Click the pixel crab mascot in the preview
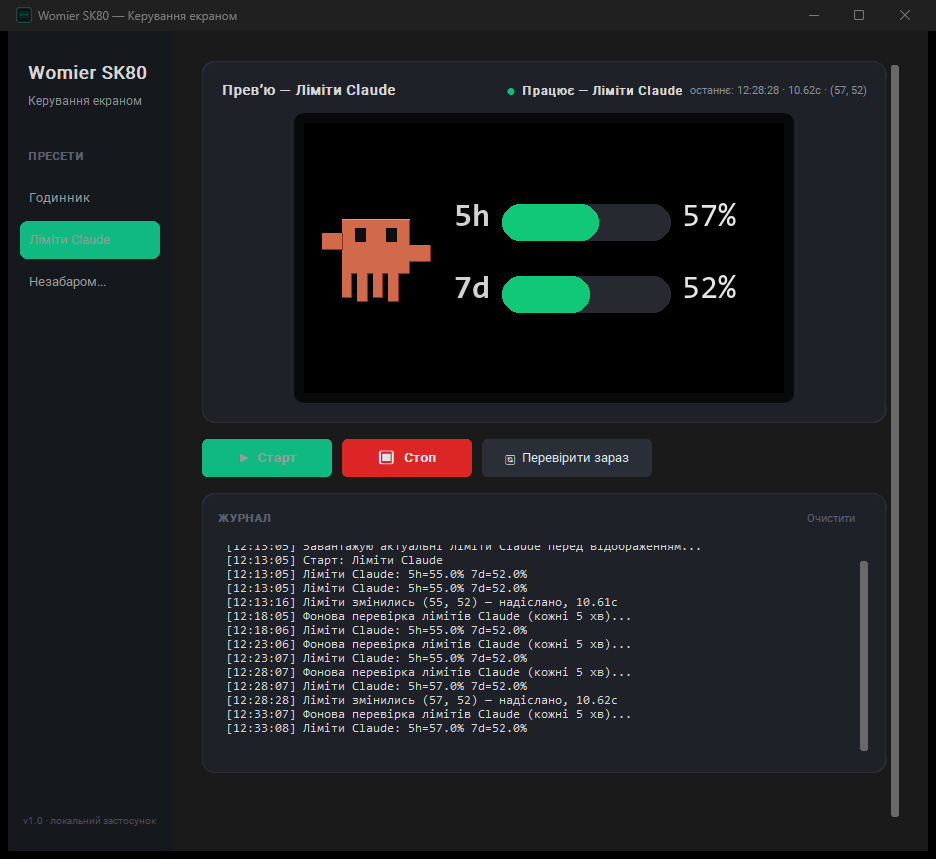 pyautogui.click(x=376, y=260)
